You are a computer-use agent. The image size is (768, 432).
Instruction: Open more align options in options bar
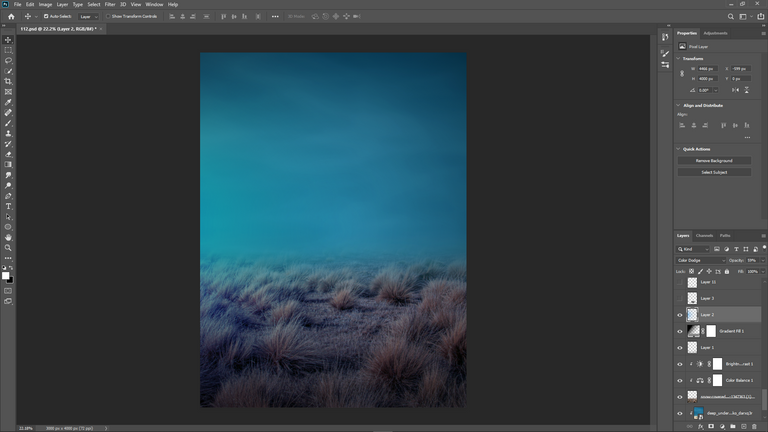(275, 16)
